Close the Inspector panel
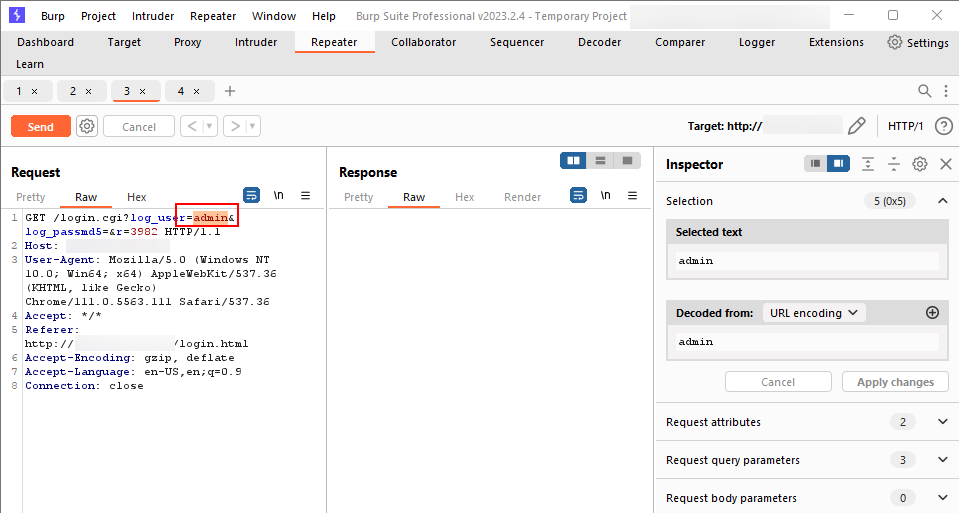The width and height of the screenshot is (959, 513). 946,163
